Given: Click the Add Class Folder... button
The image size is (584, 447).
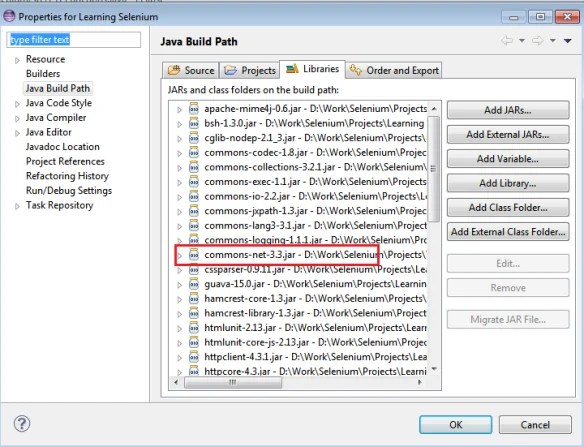Looking at the screenshot, I should click(508, 207).
